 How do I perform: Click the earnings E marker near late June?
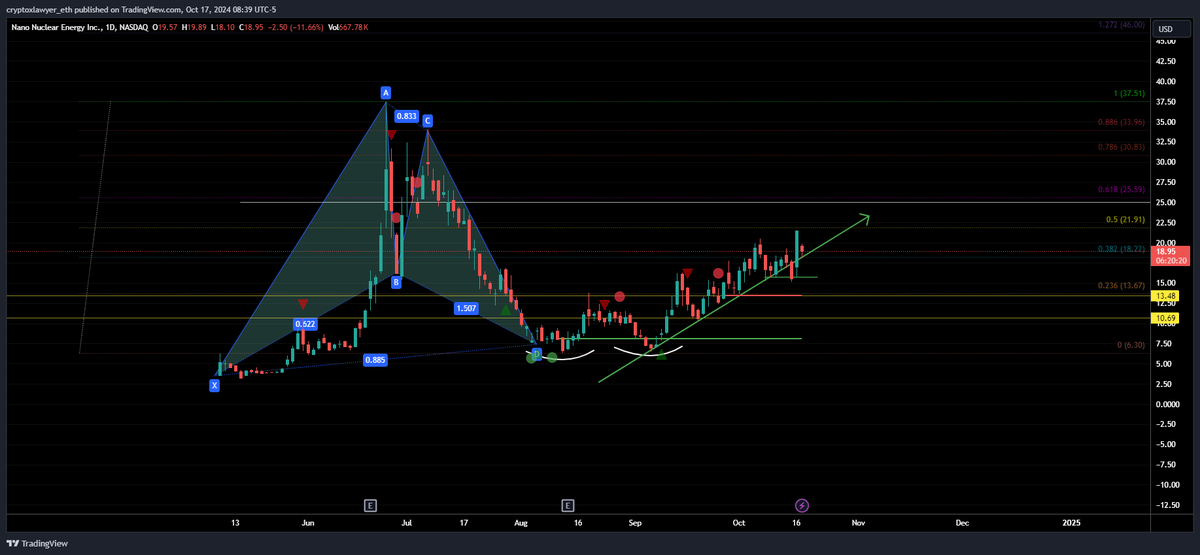click(370, 505)
